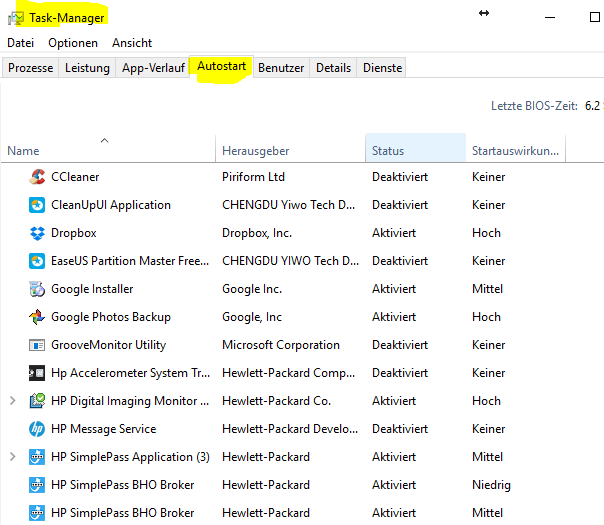Click the HP Digital Imaging Monitor icon

[x=37, y=401]
